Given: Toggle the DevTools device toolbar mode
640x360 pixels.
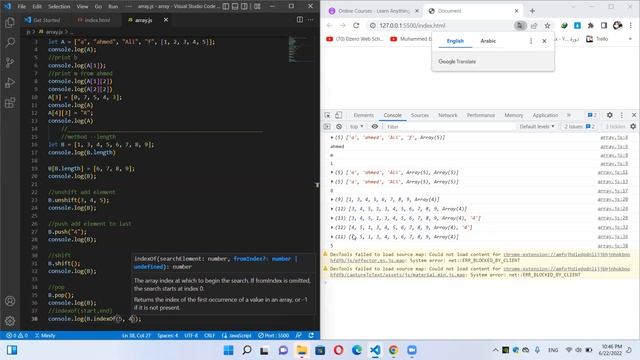Looking at the screenshot, I should pyautogui.click(x=338, y=115).
